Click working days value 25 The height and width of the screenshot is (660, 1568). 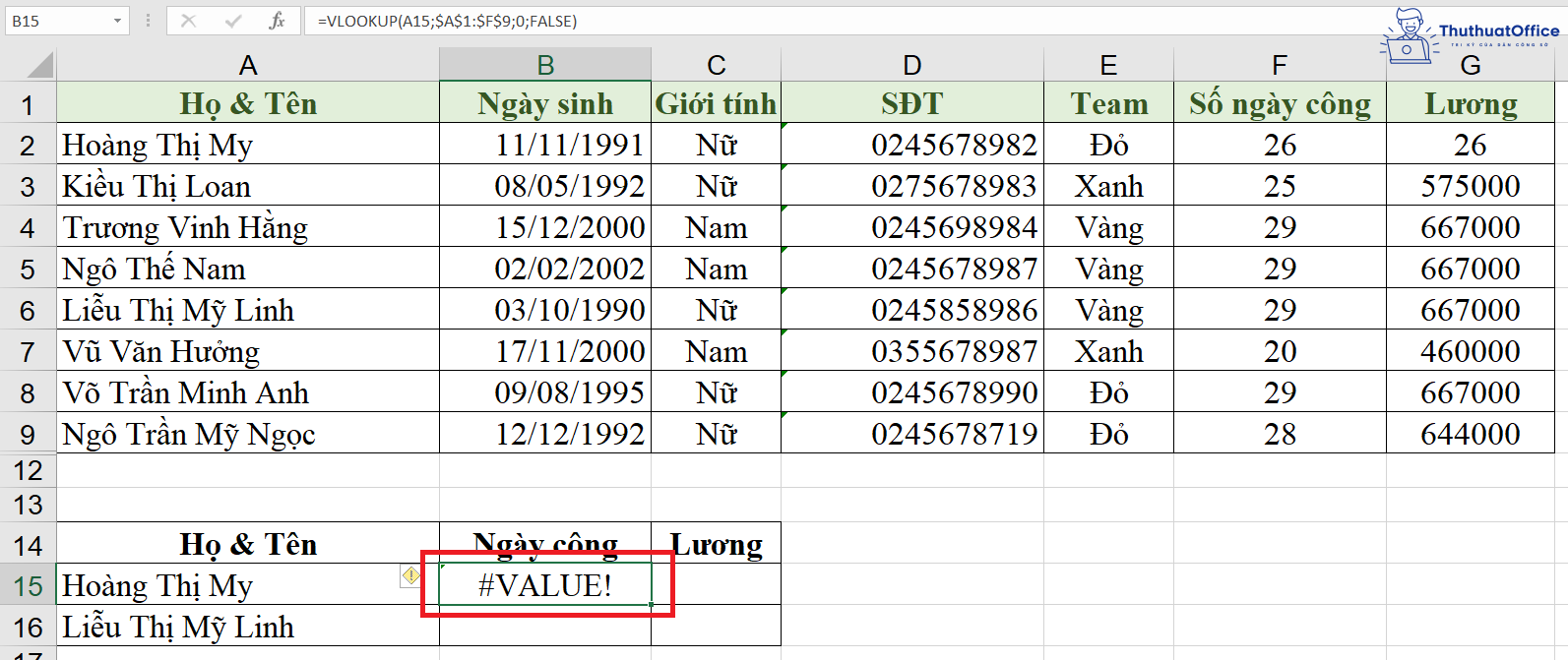1280,186
